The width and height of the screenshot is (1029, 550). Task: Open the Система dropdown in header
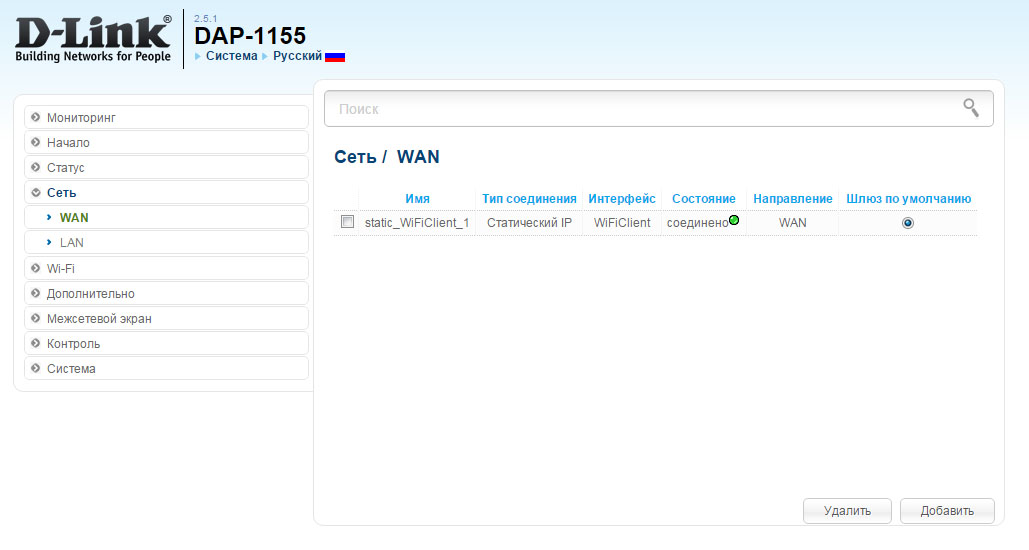click(231, 56)
